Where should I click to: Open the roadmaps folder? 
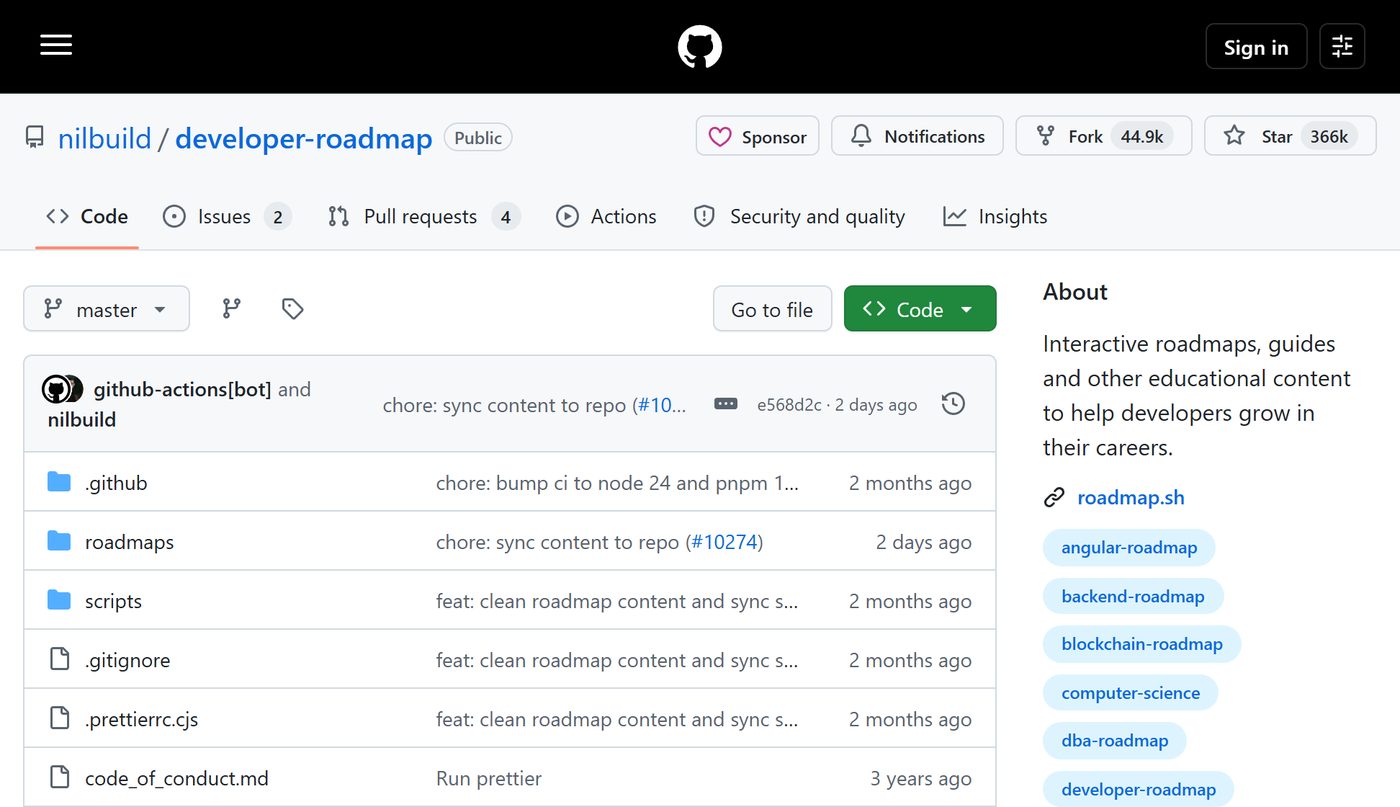(x=129, y=542)
